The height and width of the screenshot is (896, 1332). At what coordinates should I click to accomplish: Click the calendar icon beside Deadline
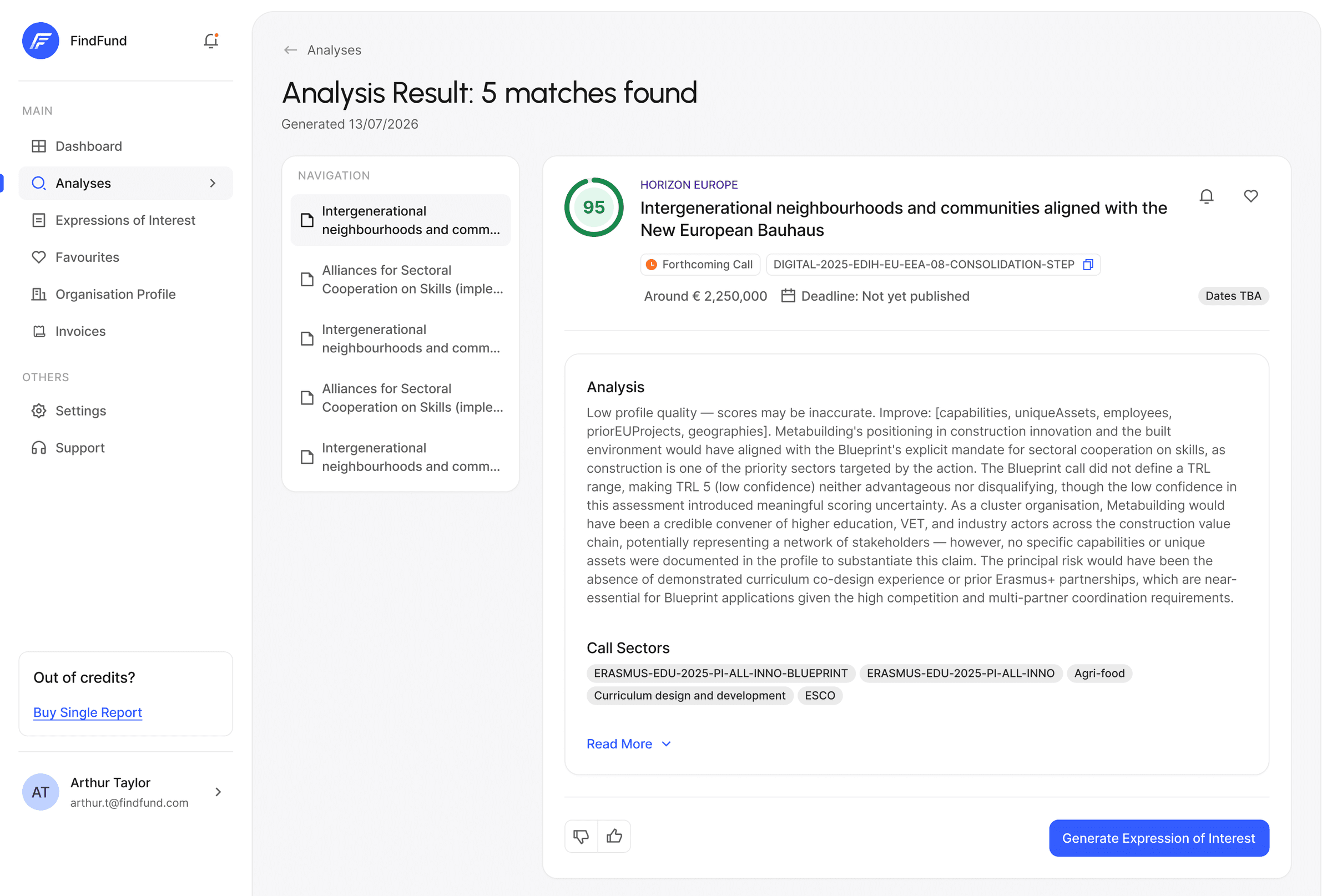[x=788, y=296]
